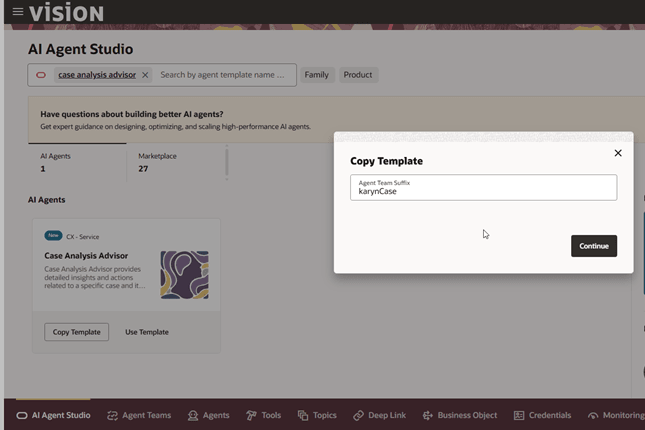Go to the Agents section icon
645x430 pixels.
point(194,415)
